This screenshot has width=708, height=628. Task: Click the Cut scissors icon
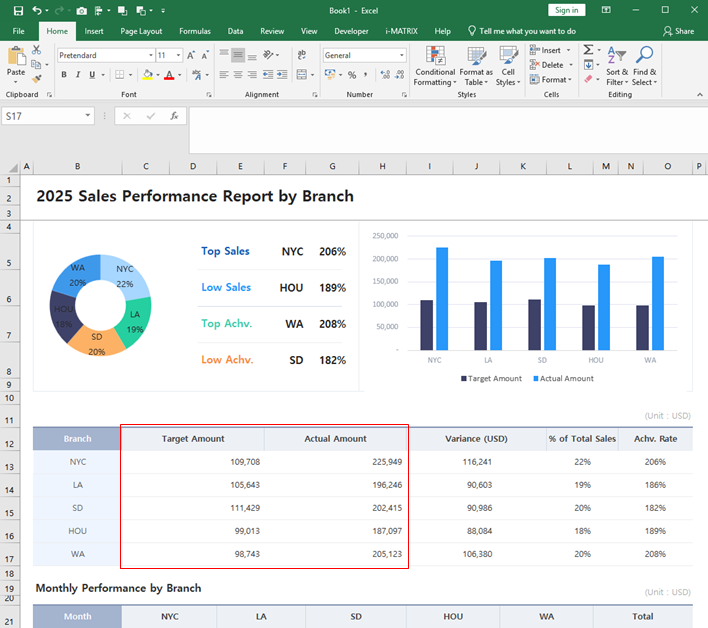tap(37, 50)
